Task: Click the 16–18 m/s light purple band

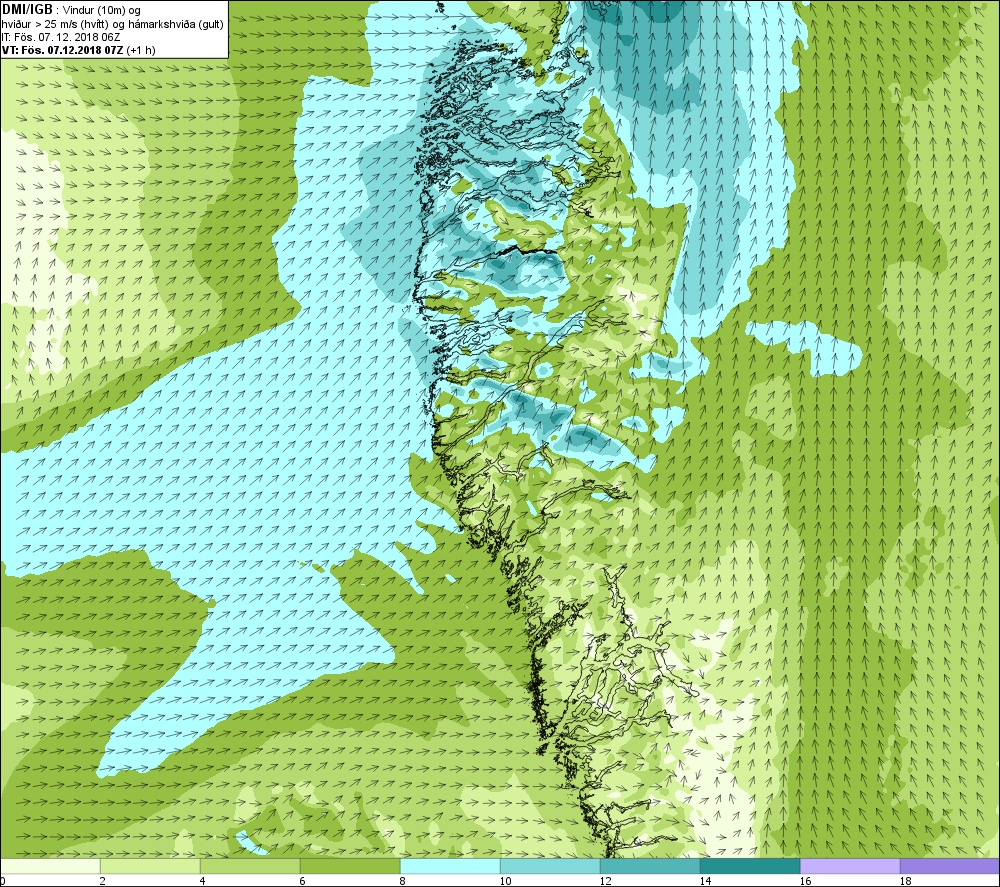Action: pyautogui.click(x=850, y=866)
